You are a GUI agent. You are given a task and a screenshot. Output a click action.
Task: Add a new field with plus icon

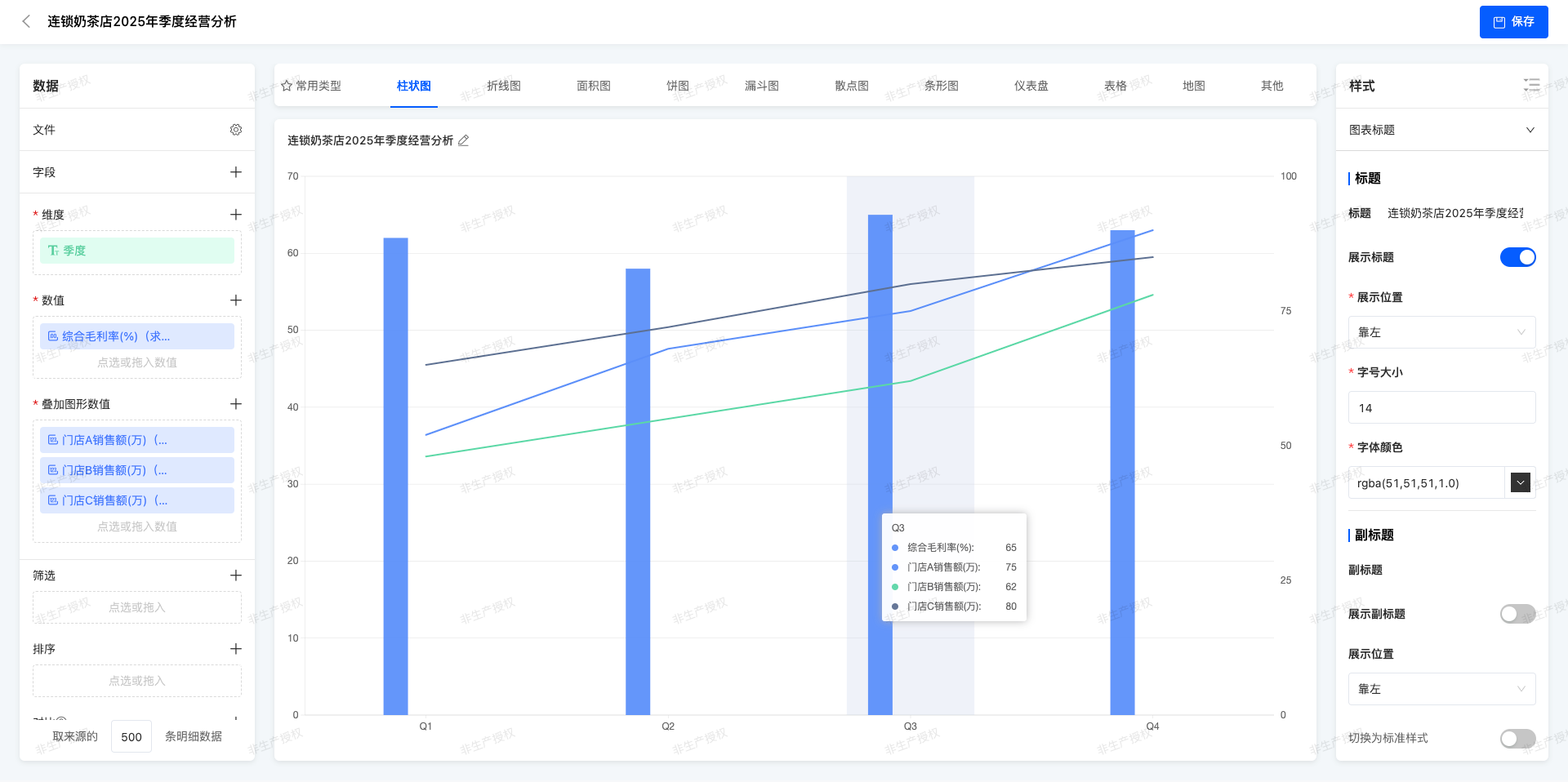(x=236, y=172)
